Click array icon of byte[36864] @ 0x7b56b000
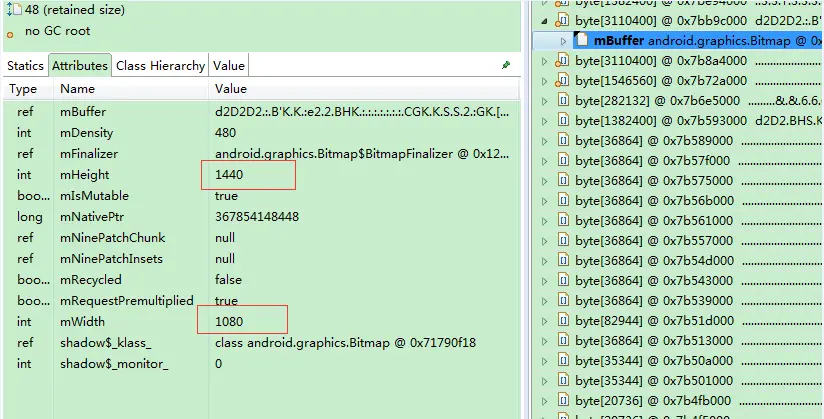This screenshot has height=419, width=824. click(563, 201)
